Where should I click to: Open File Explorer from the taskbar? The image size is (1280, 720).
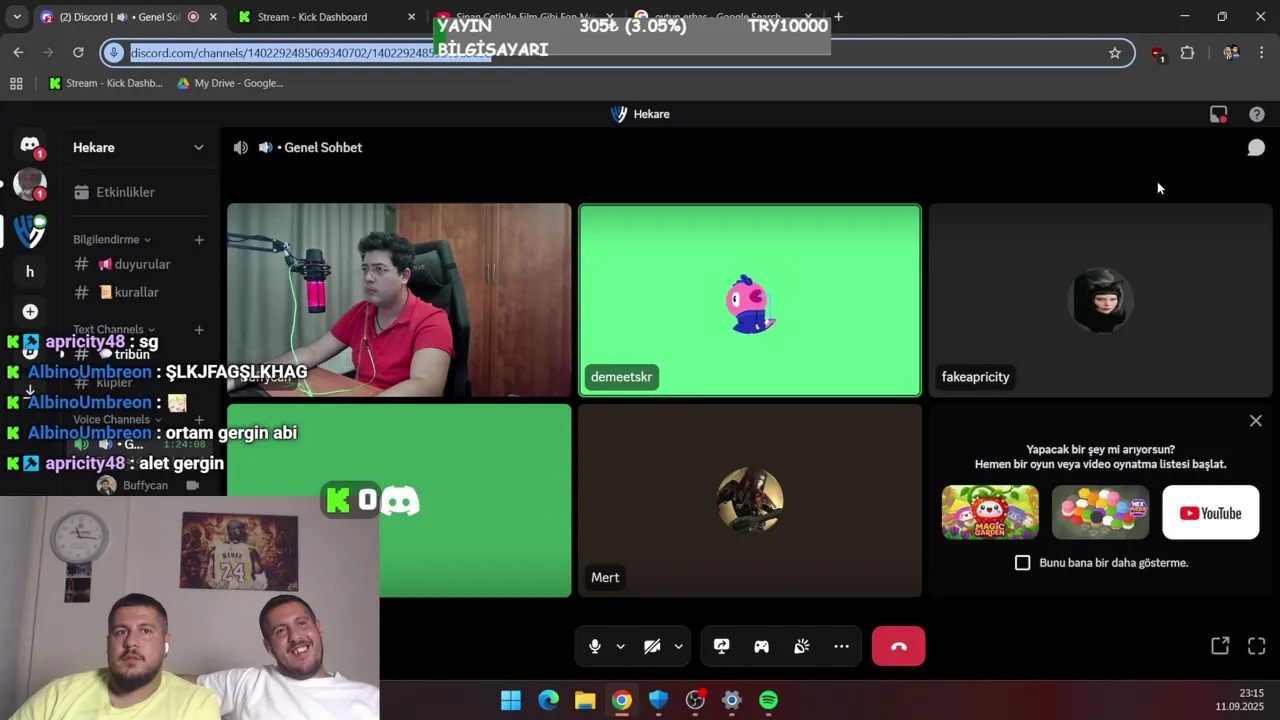(585, 700)
